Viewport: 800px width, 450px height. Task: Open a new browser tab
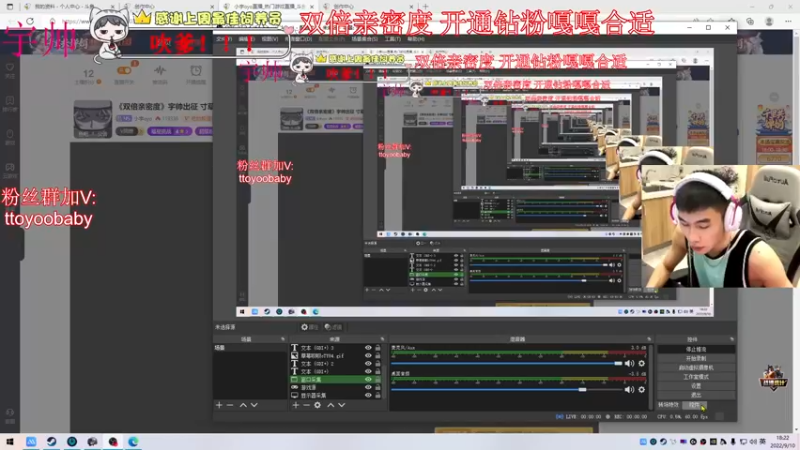426,7
